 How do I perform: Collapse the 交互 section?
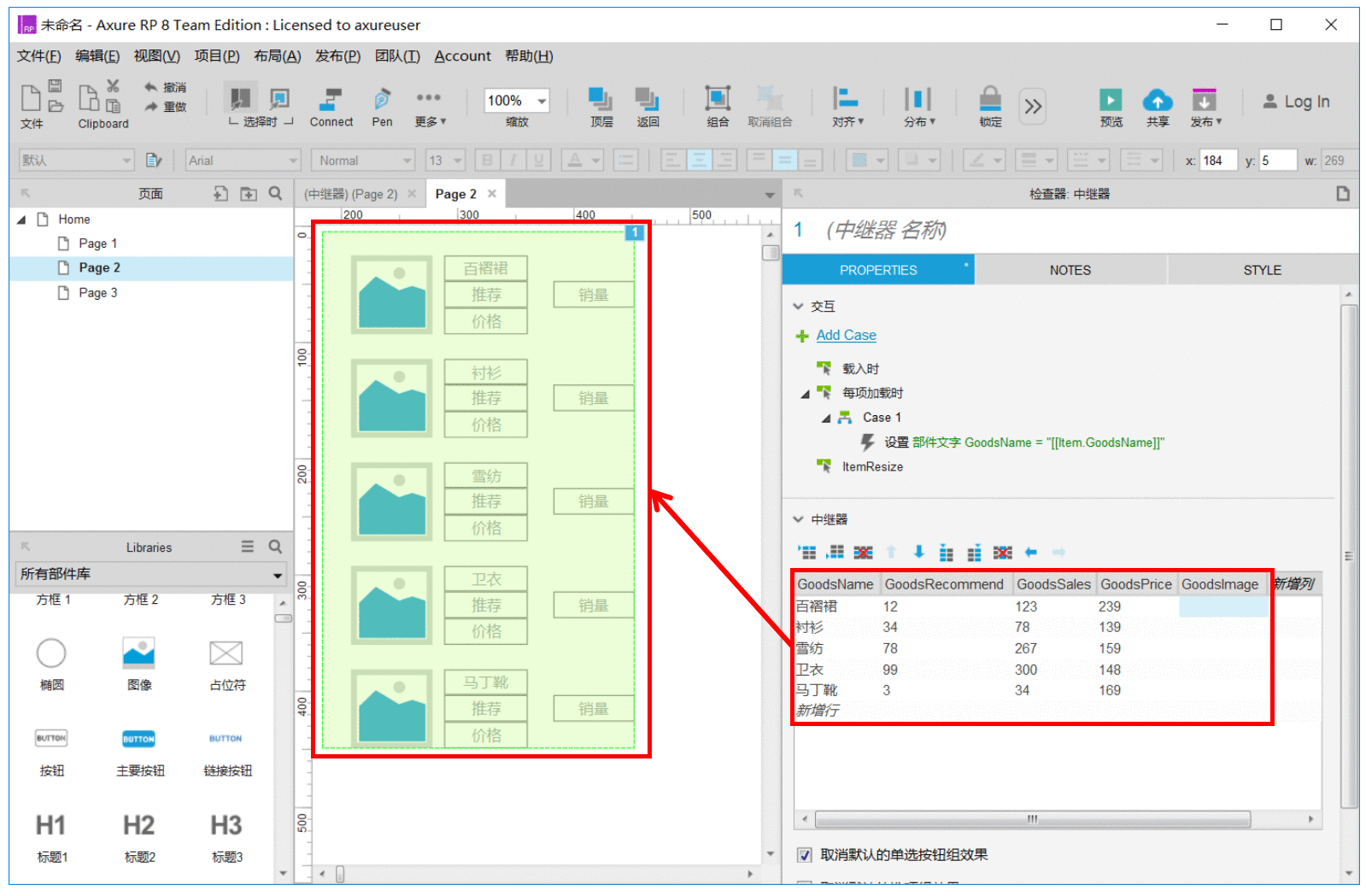click(x=799, y=306)
